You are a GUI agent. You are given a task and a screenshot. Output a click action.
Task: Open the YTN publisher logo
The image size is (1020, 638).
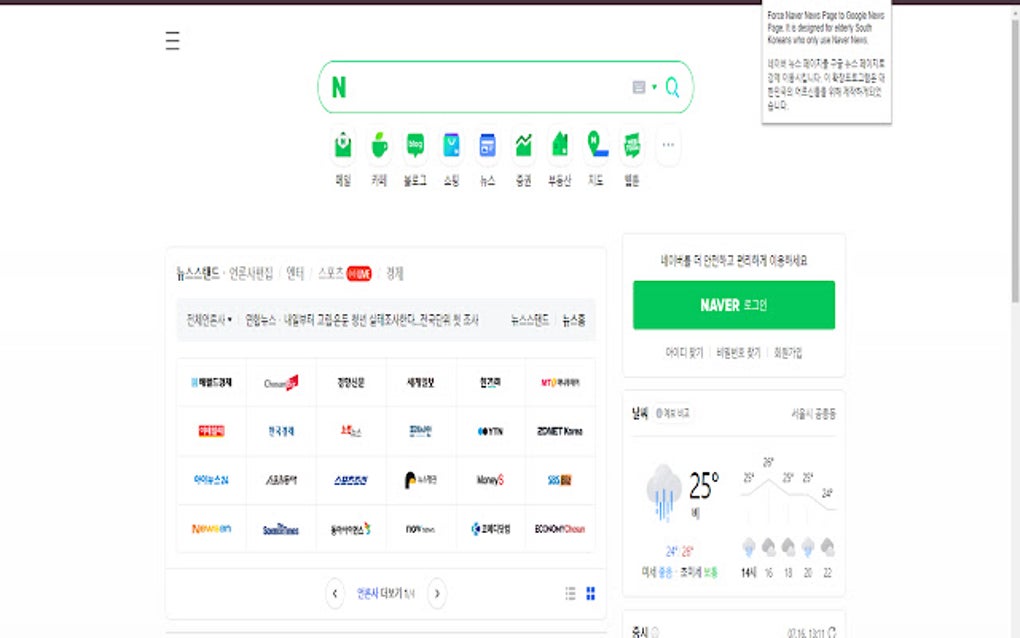[490, 431]
